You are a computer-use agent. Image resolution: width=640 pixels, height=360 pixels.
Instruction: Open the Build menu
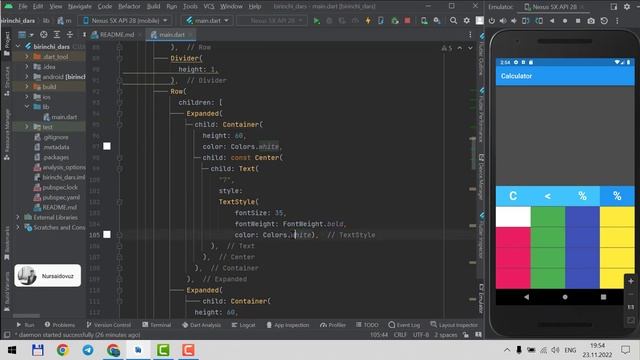click(153, 7)
